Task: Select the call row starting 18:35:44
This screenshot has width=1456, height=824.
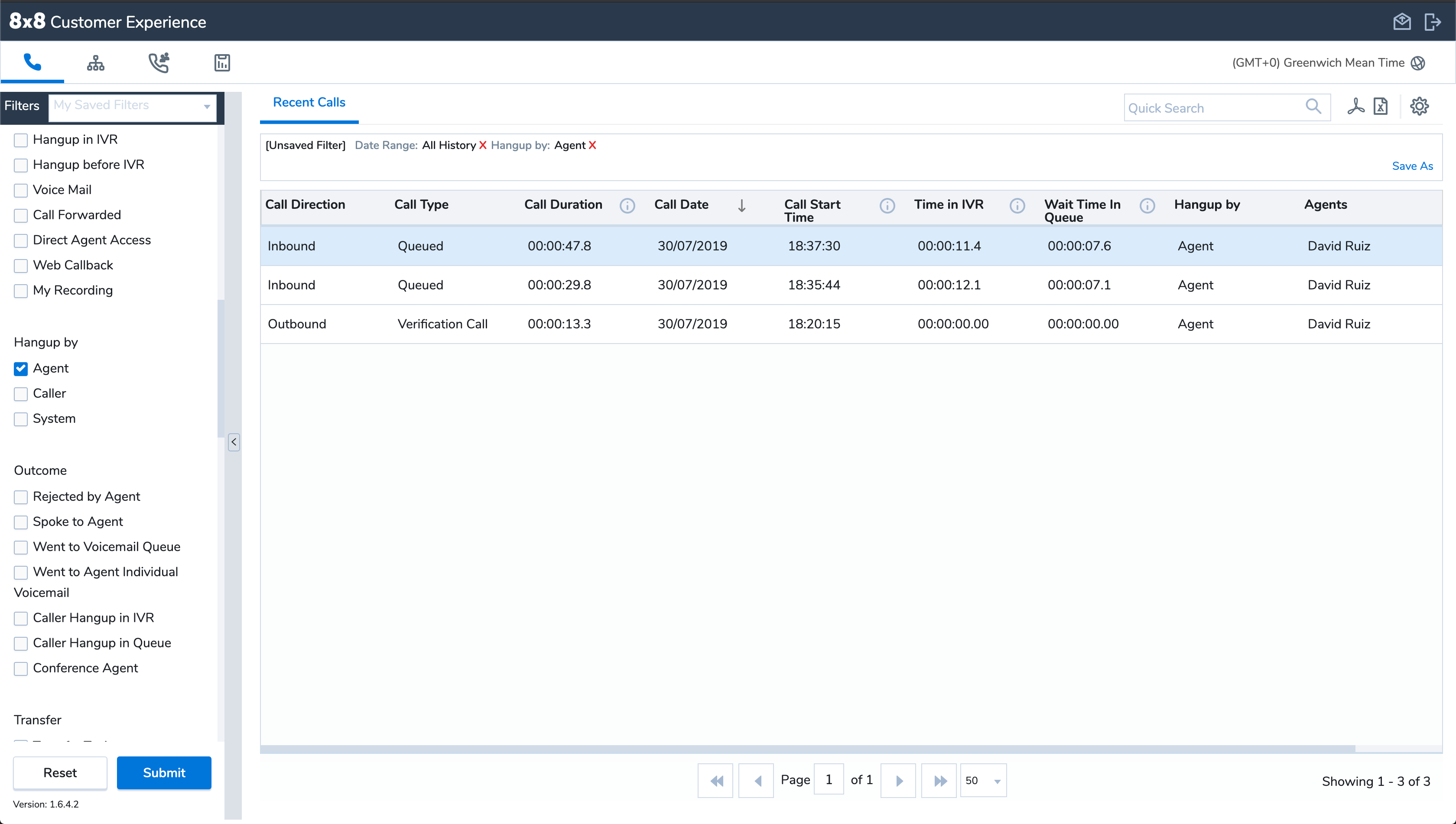Action: point(851,285)
